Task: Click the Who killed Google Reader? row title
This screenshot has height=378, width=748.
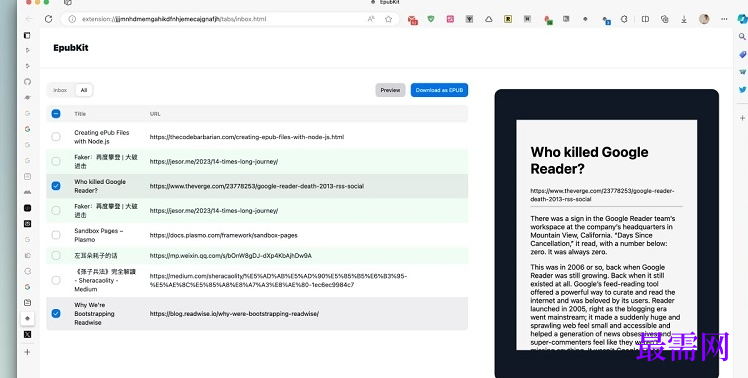Action: [x=100, y=186]
